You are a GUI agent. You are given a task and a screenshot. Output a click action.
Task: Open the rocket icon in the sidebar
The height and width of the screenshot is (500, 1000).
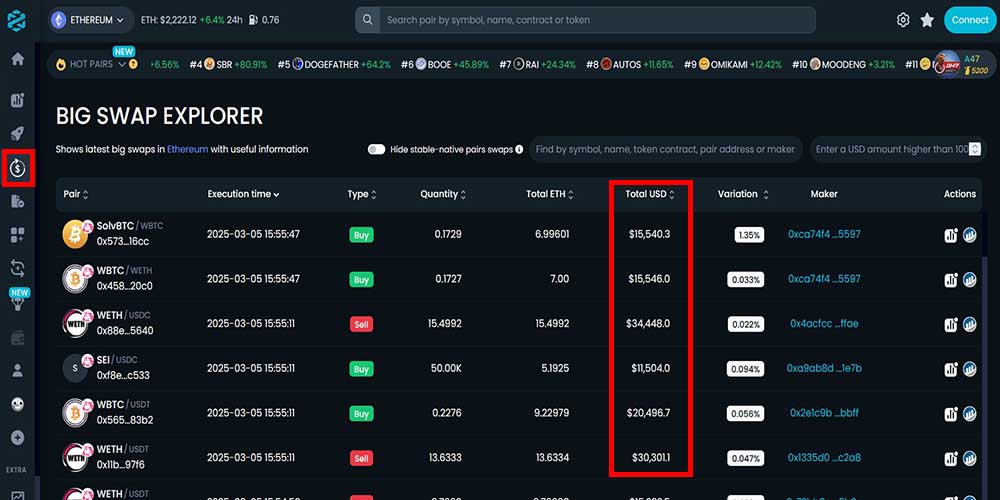[18, 133]
